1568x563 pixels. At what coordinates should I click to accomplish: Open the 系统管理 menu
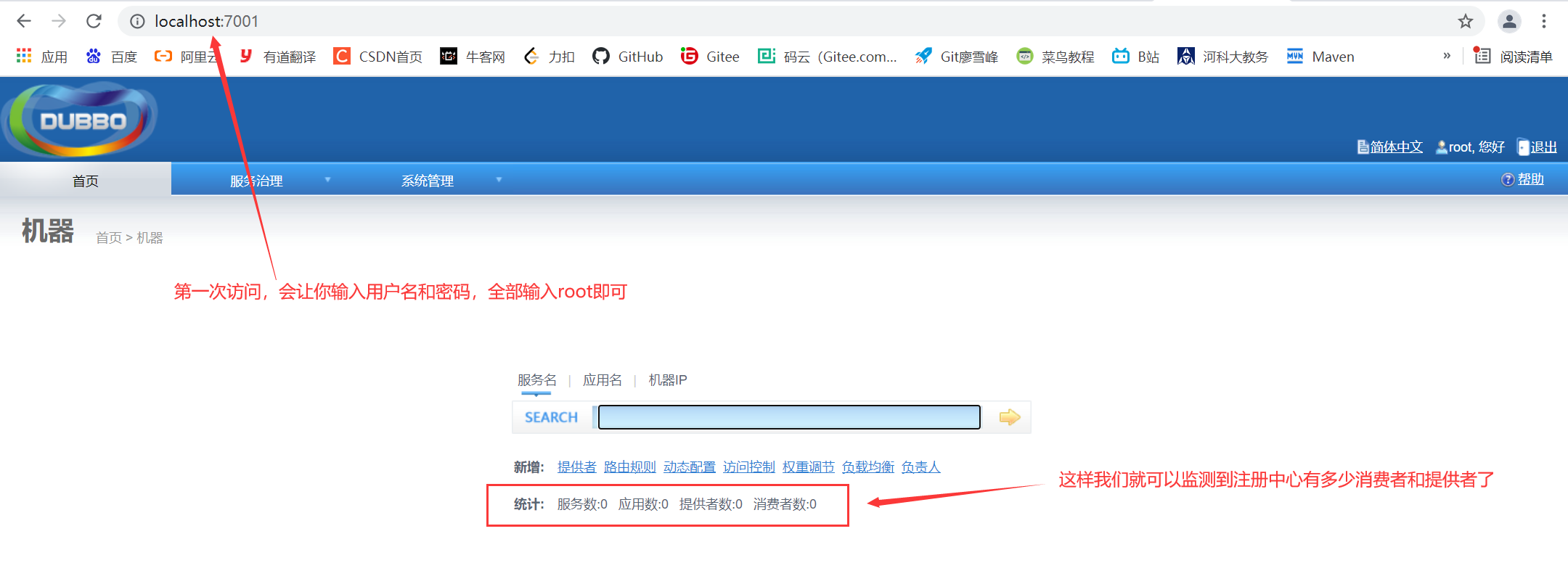[x=428, y=181]
